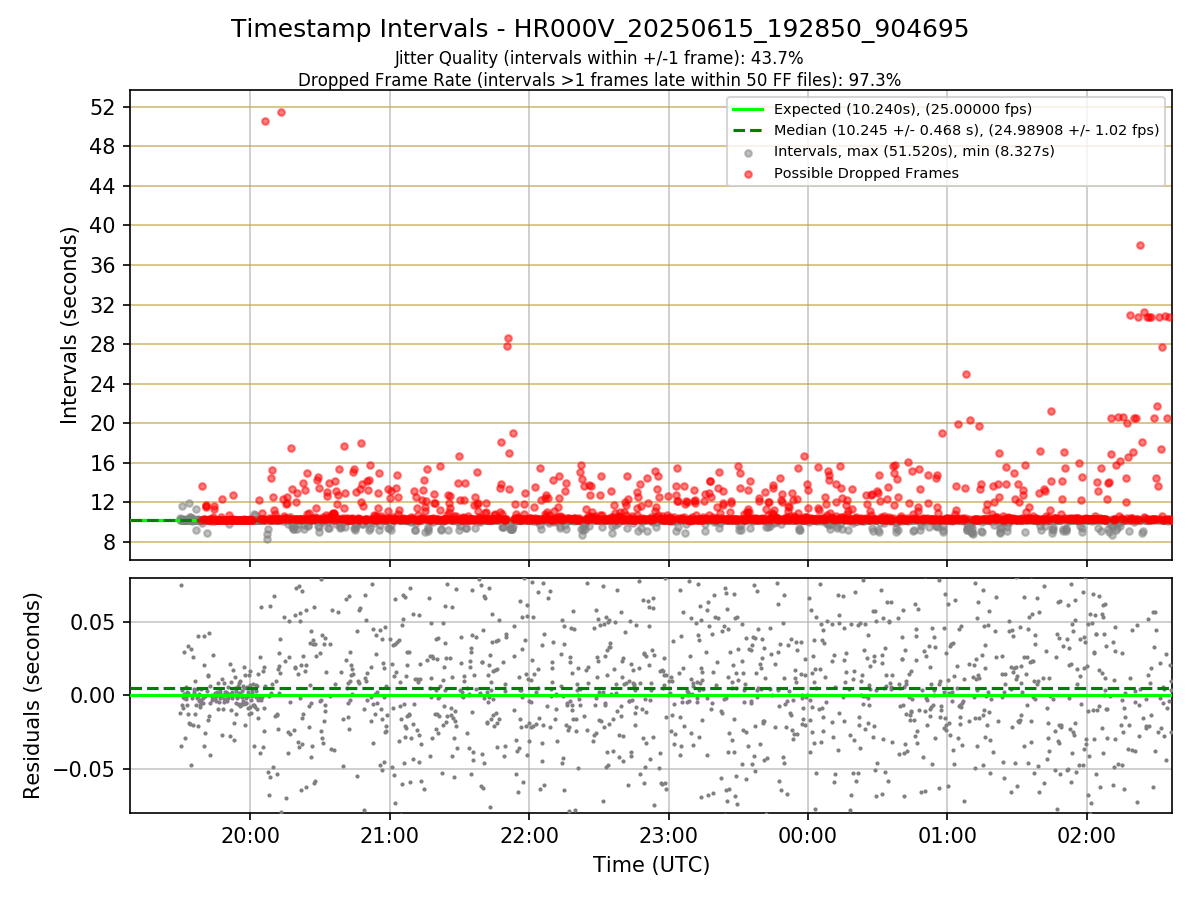This screenshot has height=900, width=1200.
Task: Select the 'Jitter Quality' 43.7% subtitle line
Action: click(x=599, y=58)
